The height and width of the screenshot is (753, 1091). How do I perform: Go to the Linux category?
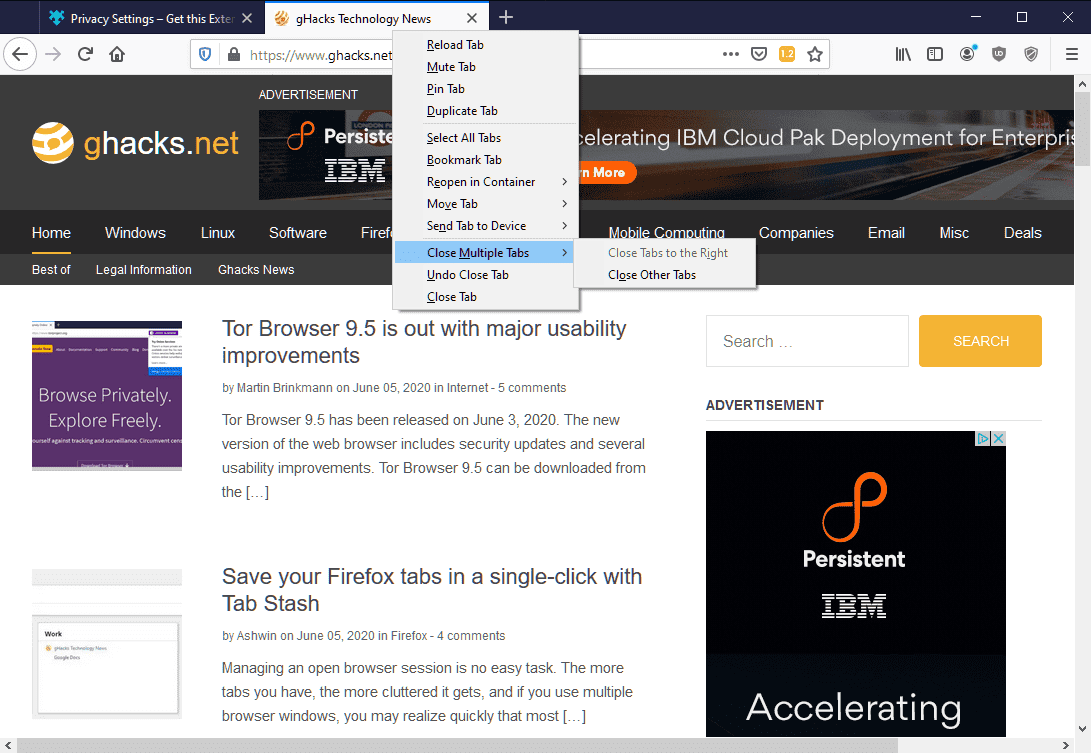tap(218, 232)
